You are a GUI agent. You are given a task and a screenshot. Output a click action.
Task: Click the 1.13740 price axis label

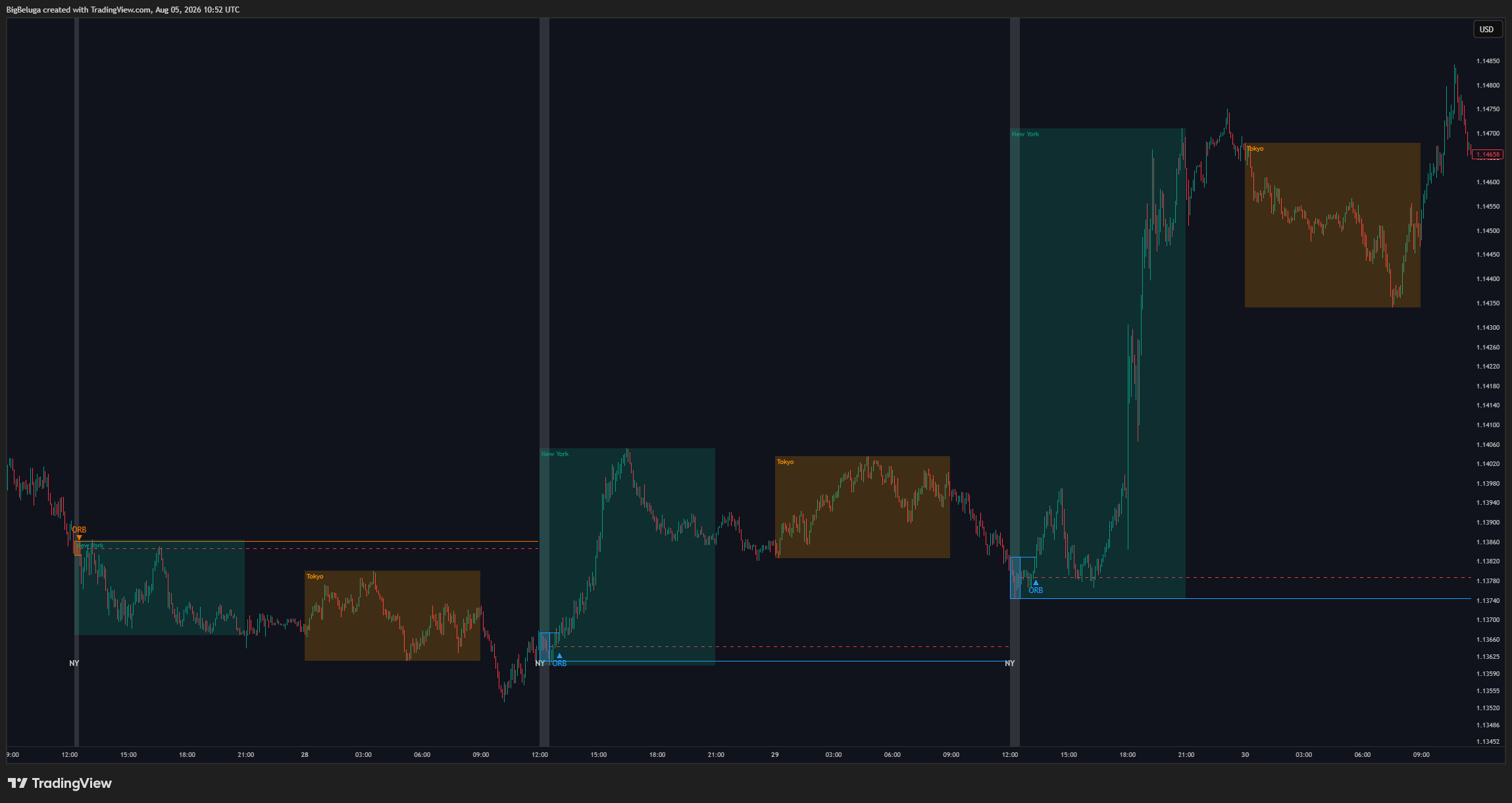(x=1488, y=601)
